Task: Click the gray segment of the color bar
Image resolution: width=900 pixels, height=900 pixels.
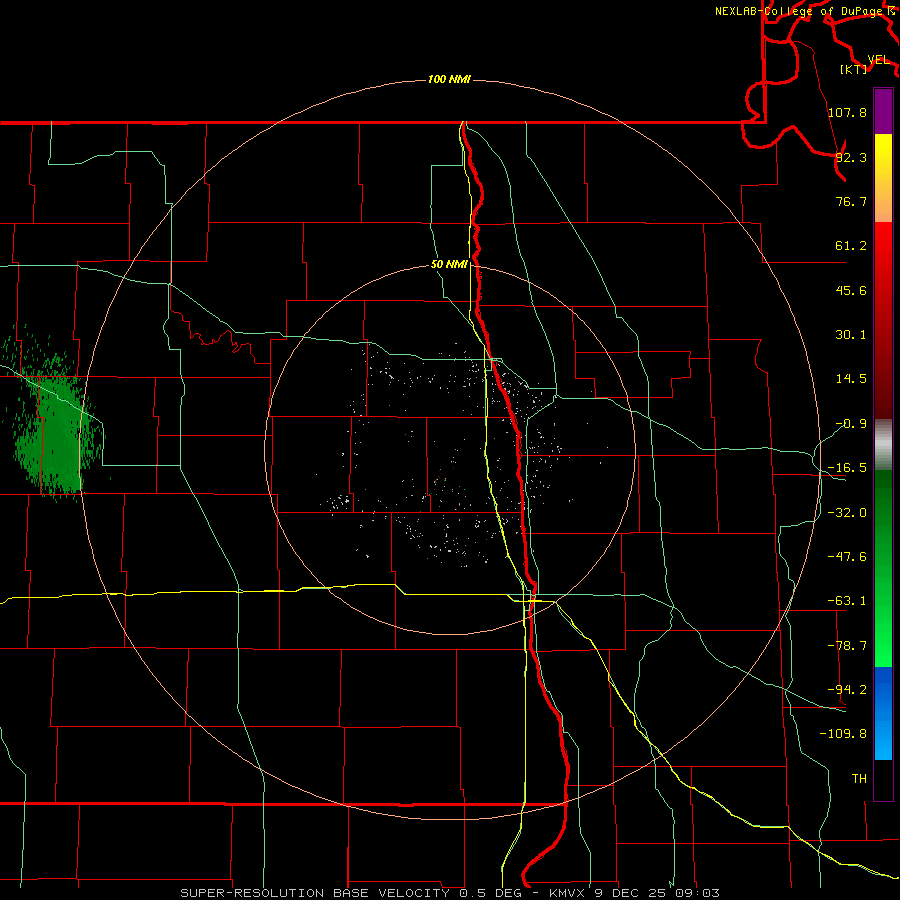Action: coord(883,445)
